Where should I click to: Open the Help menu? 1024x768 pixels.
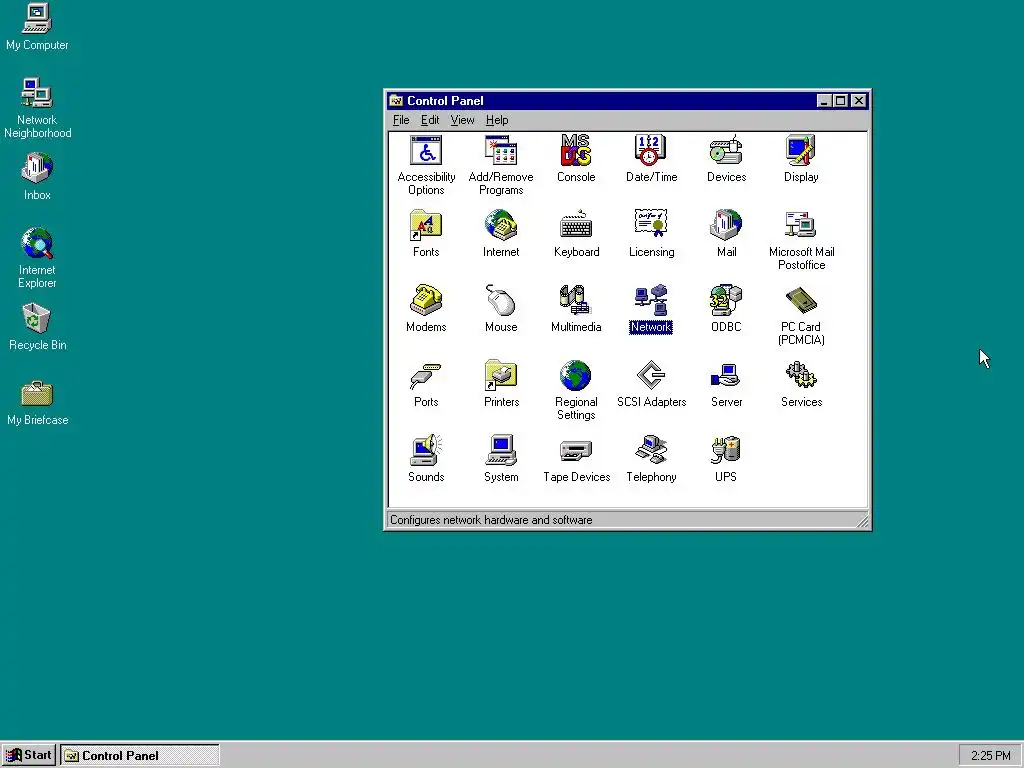[497, 120]
